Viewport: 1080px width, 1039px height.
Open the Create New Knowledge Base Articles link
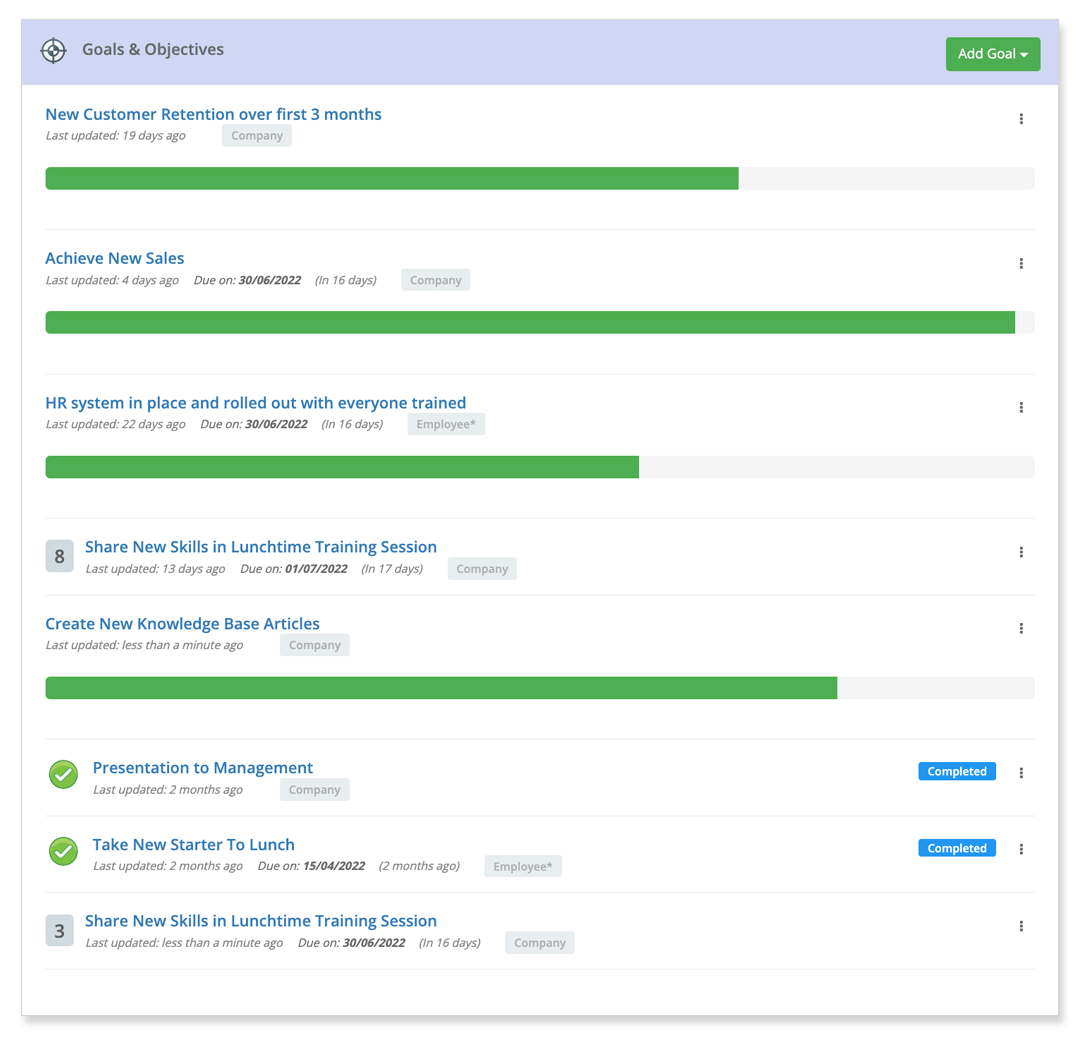point(182,624)
